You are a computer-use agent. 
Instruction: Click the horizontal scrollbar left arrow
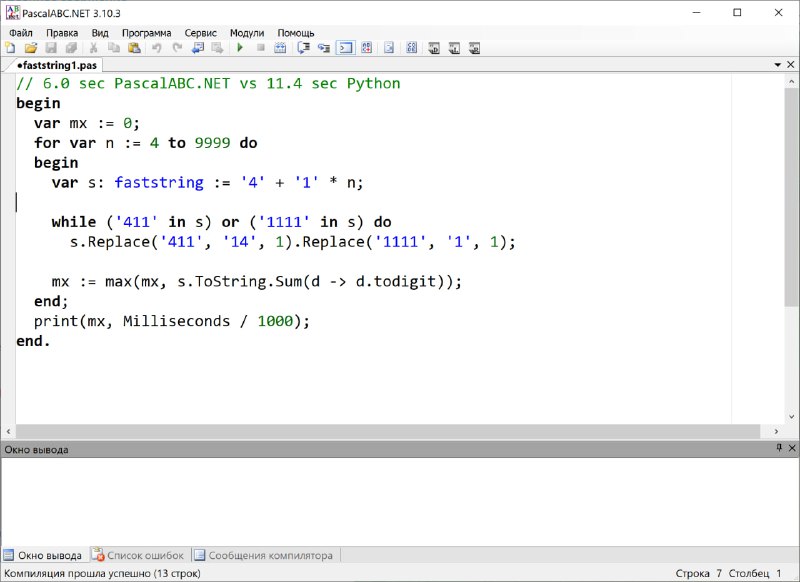pos(8,432)
